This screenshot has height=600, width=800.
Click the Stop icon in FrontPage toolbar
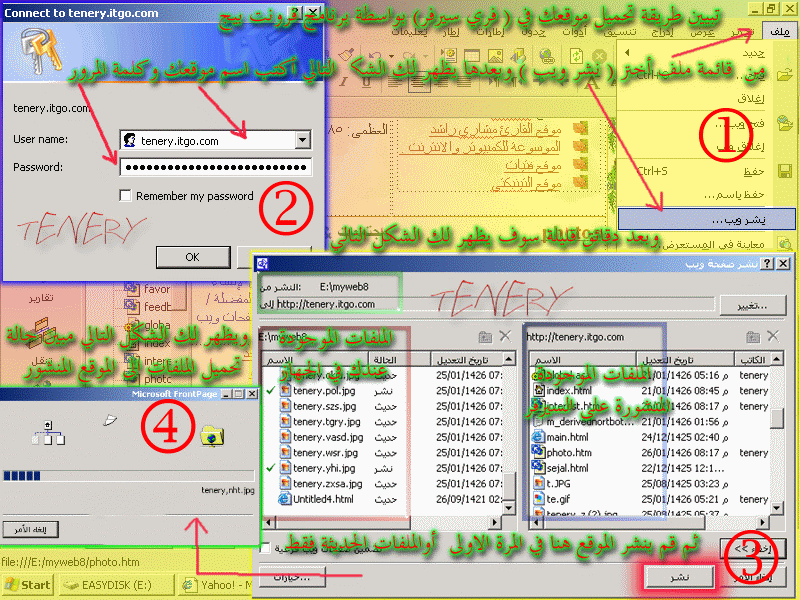(x=599, y=55)
